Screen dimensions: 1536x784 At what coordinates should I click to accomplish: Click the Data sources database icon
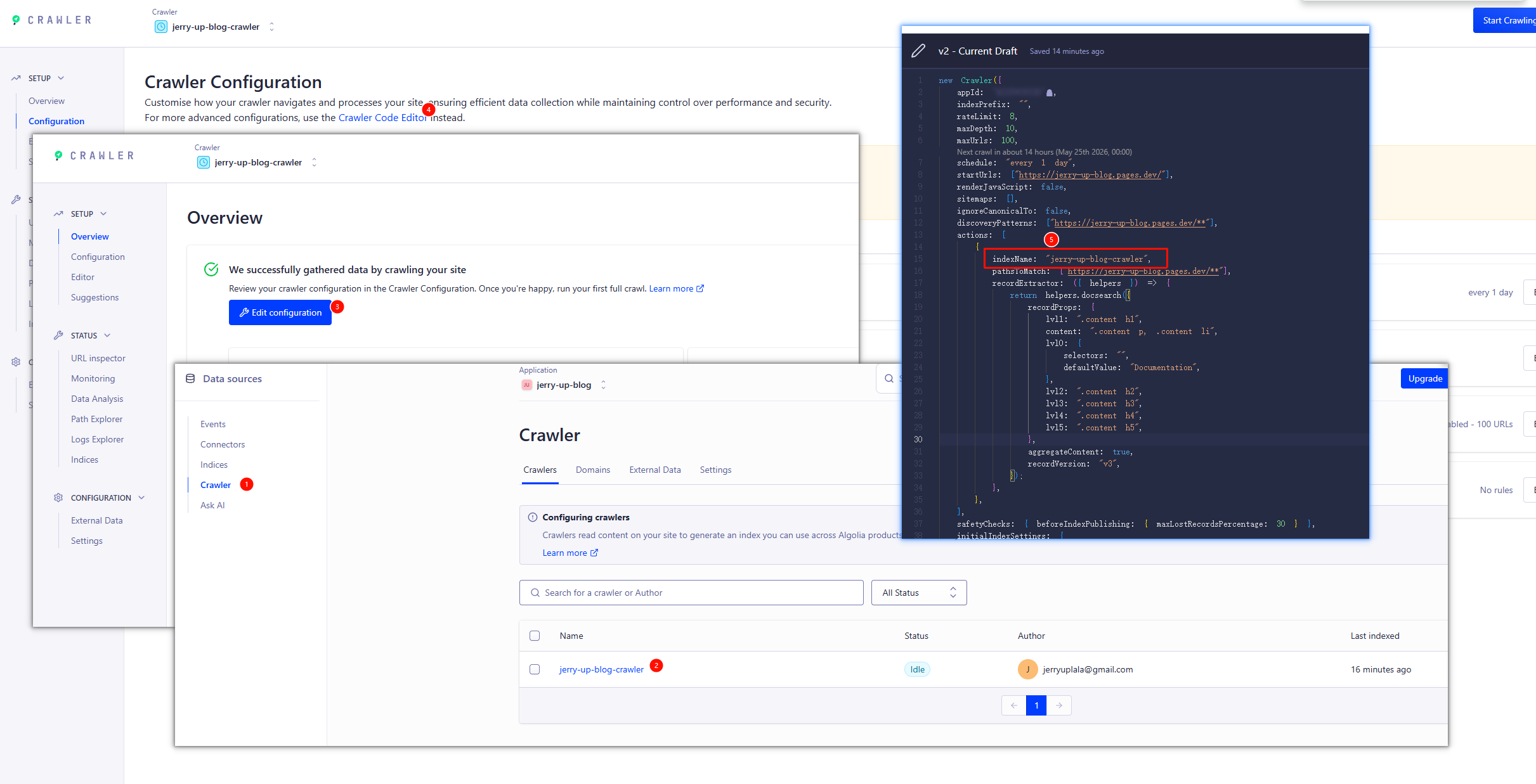point(190,379)
